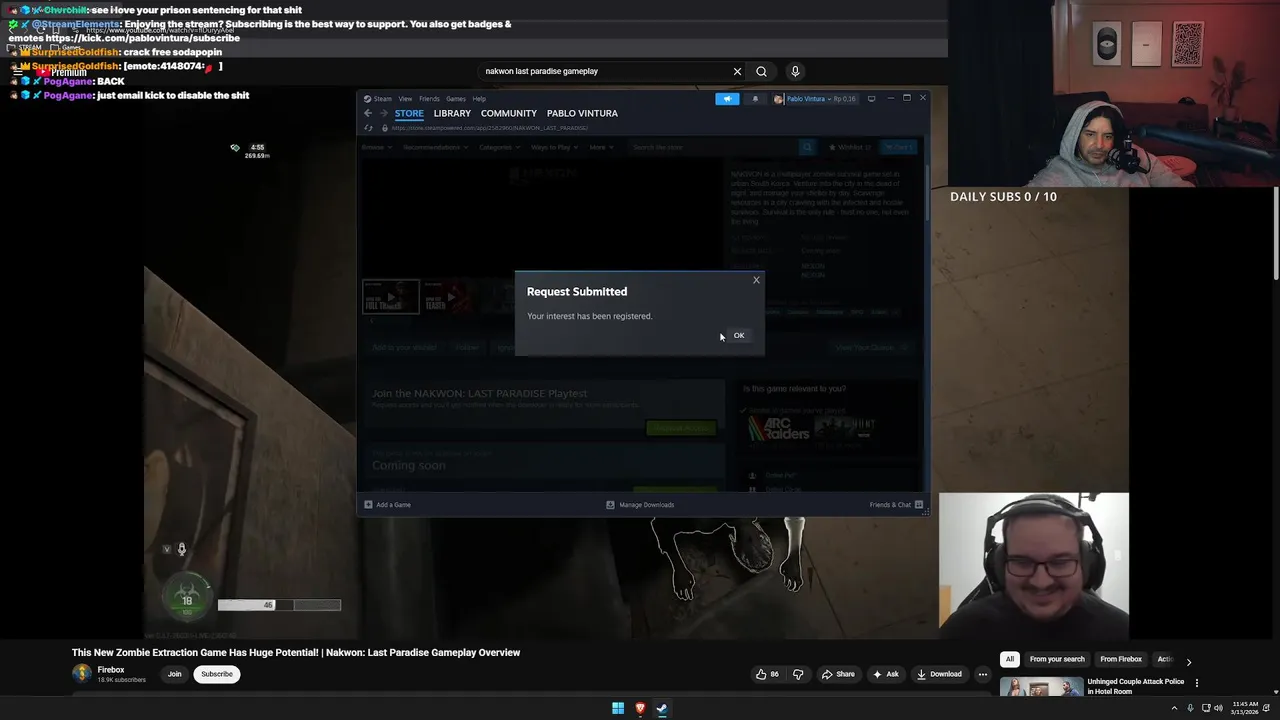This screenshot has width=1280, height=720.
Task: Click the Steam store URL address
Action: [x=490, y=128]
